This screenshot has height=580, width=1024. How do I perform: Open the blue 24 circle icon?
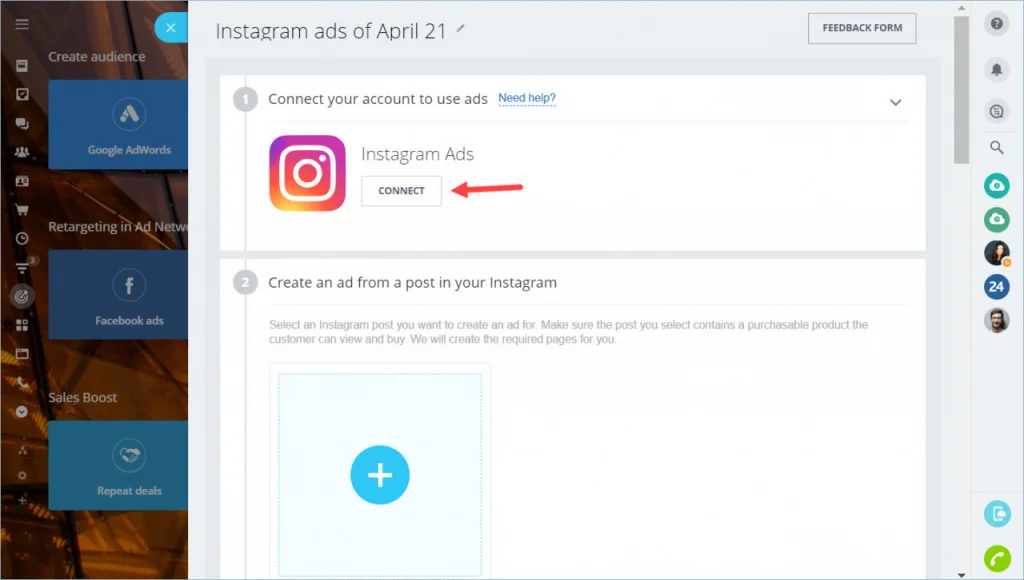pyautogui.click(x=997, y=286)
